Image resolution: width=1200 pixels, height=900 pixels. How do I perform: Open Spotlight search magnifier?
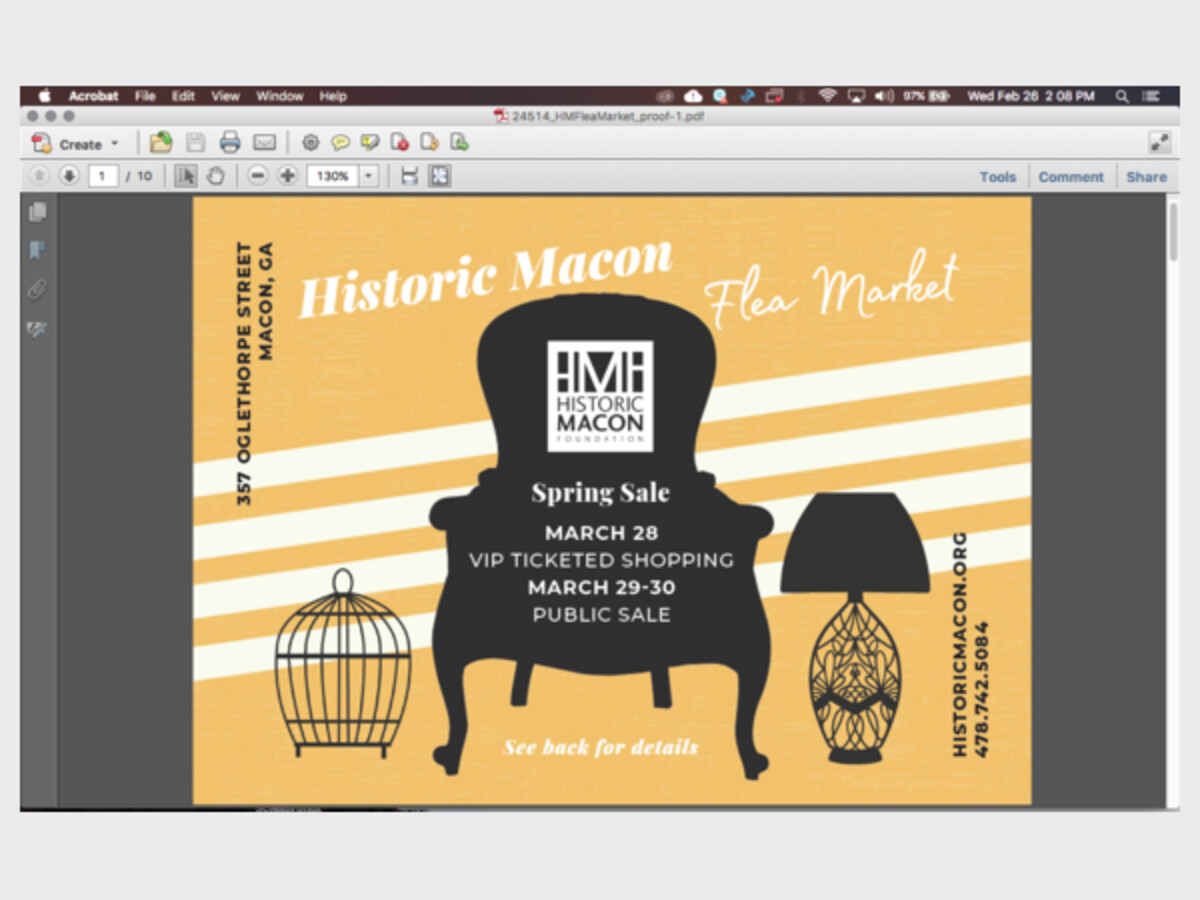click(1122, 96)
